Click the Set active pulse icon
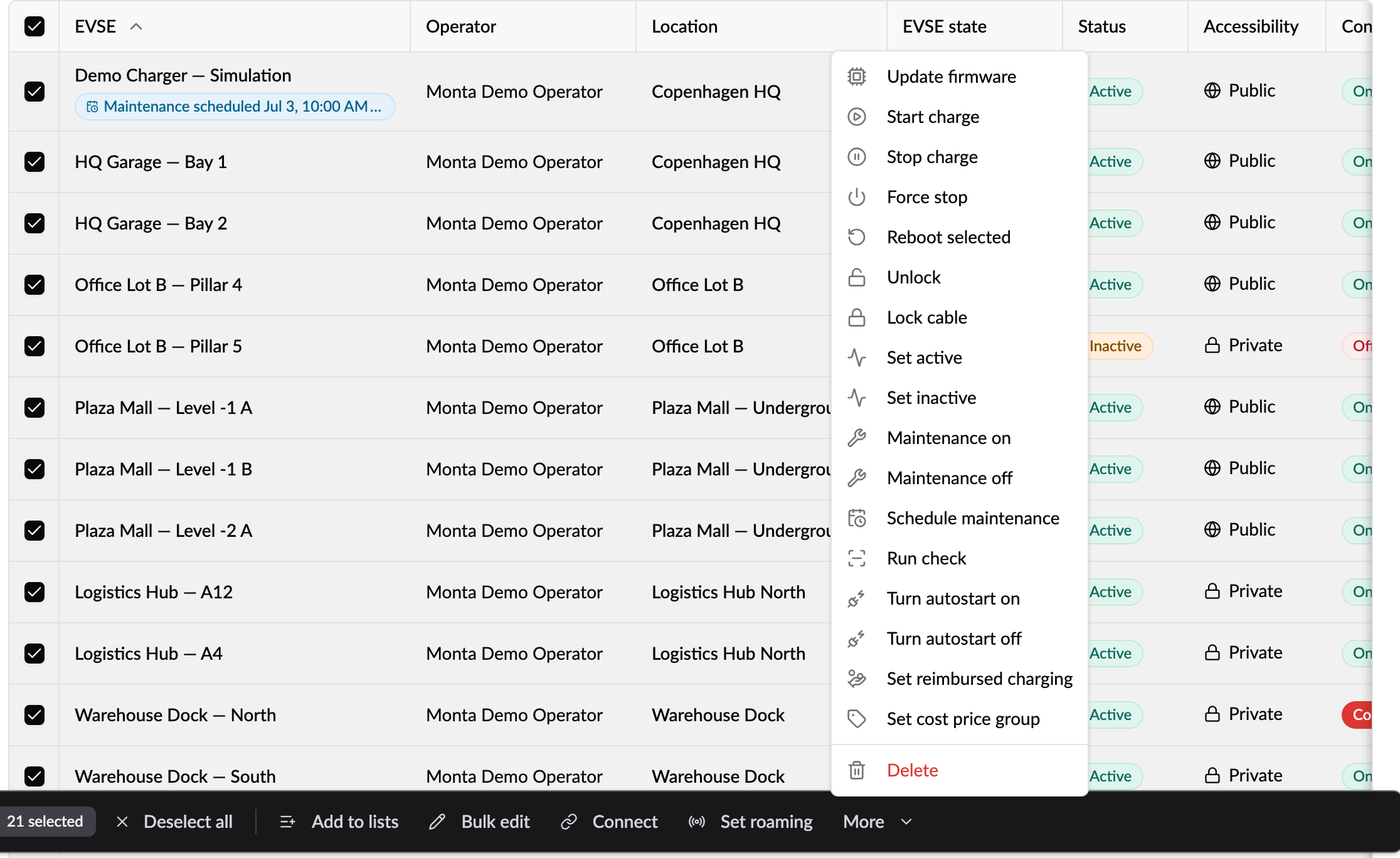Image resolution: width=1400 pixels, height=858 pixels. pyautogui.click(x=857, y=357)
